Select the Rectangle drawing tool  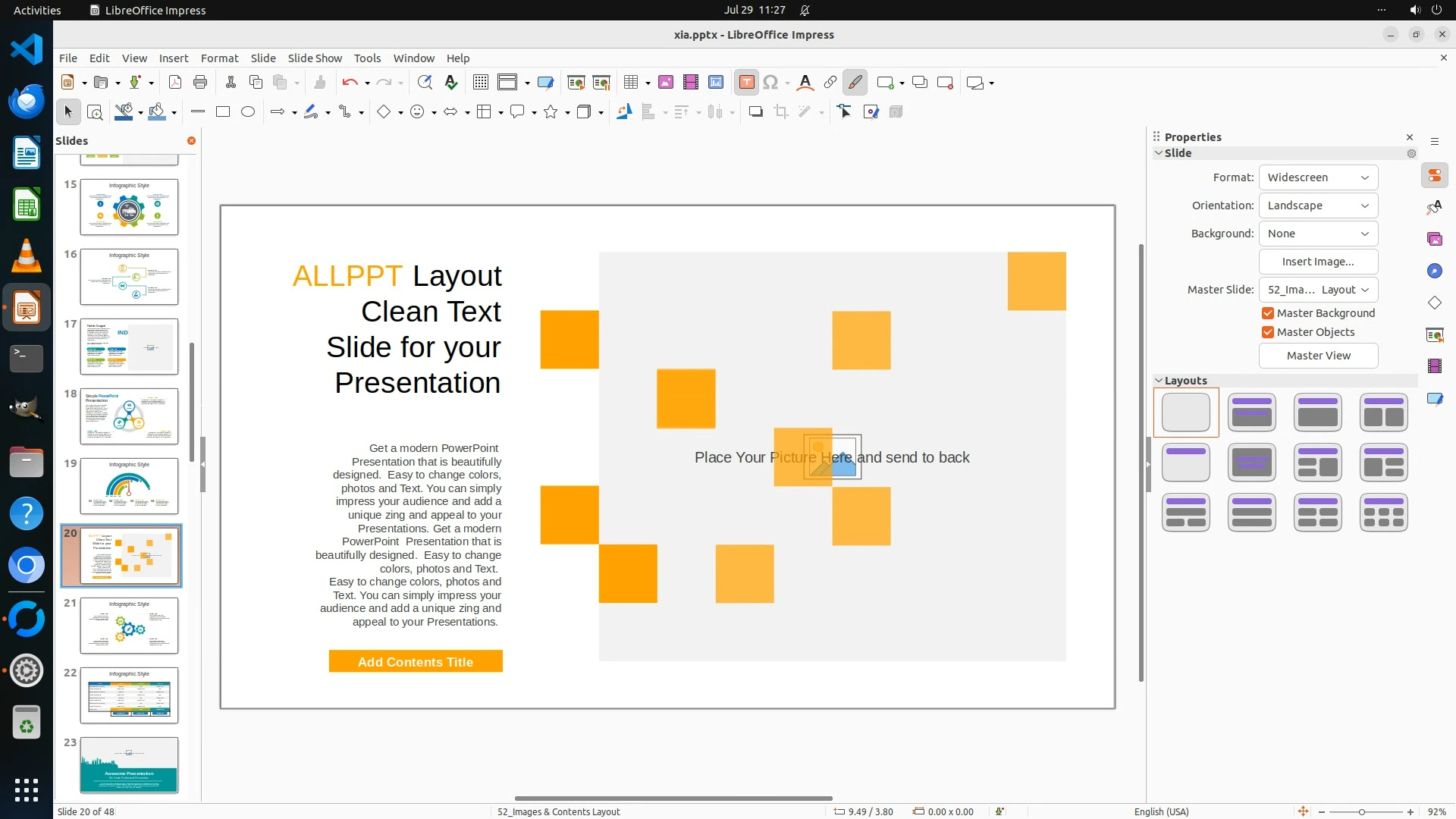click(x=223, y=112)
